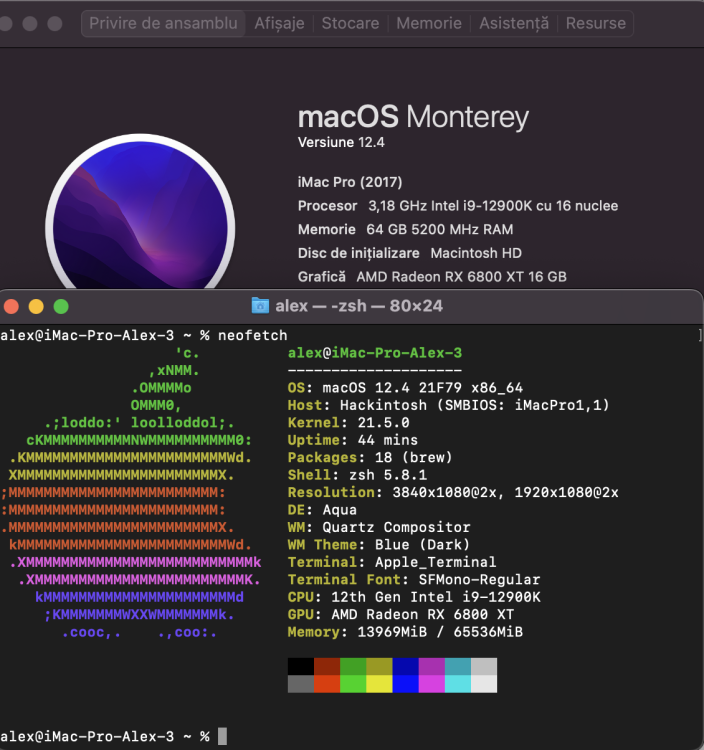
Task: Click the Terminal title alex — -zsh — 80×24
Action: tap(359, 306)
